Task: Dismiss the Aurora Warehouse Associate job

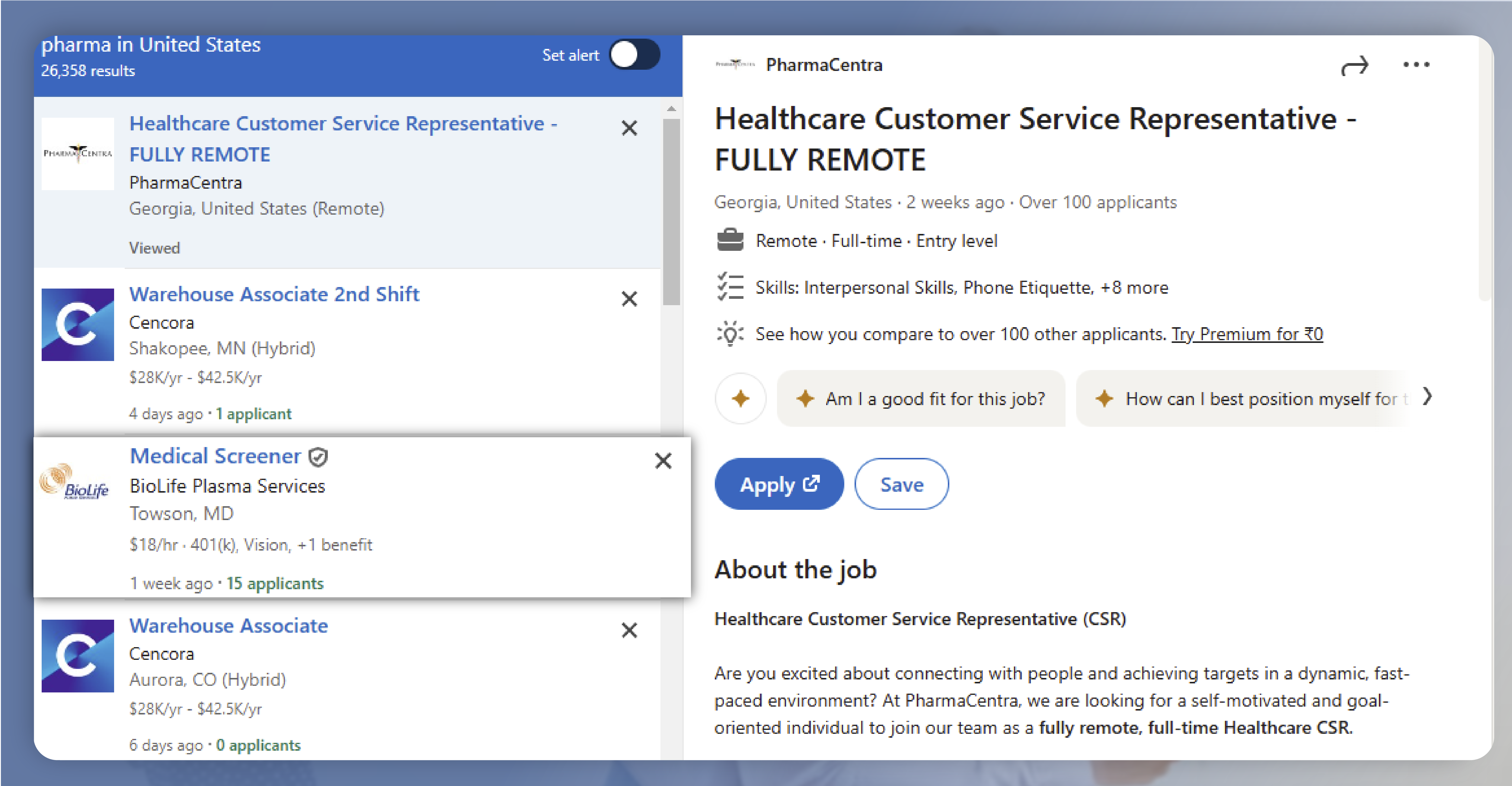Action: [x=629, y=630]
